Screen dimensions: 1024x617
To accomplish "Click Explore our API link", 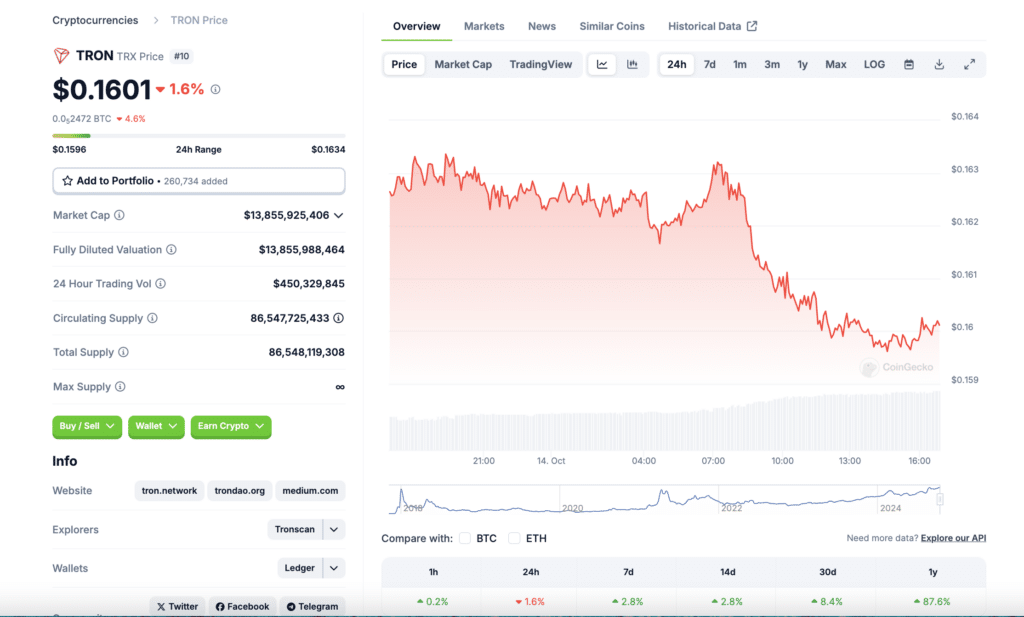I will (953, 538).
